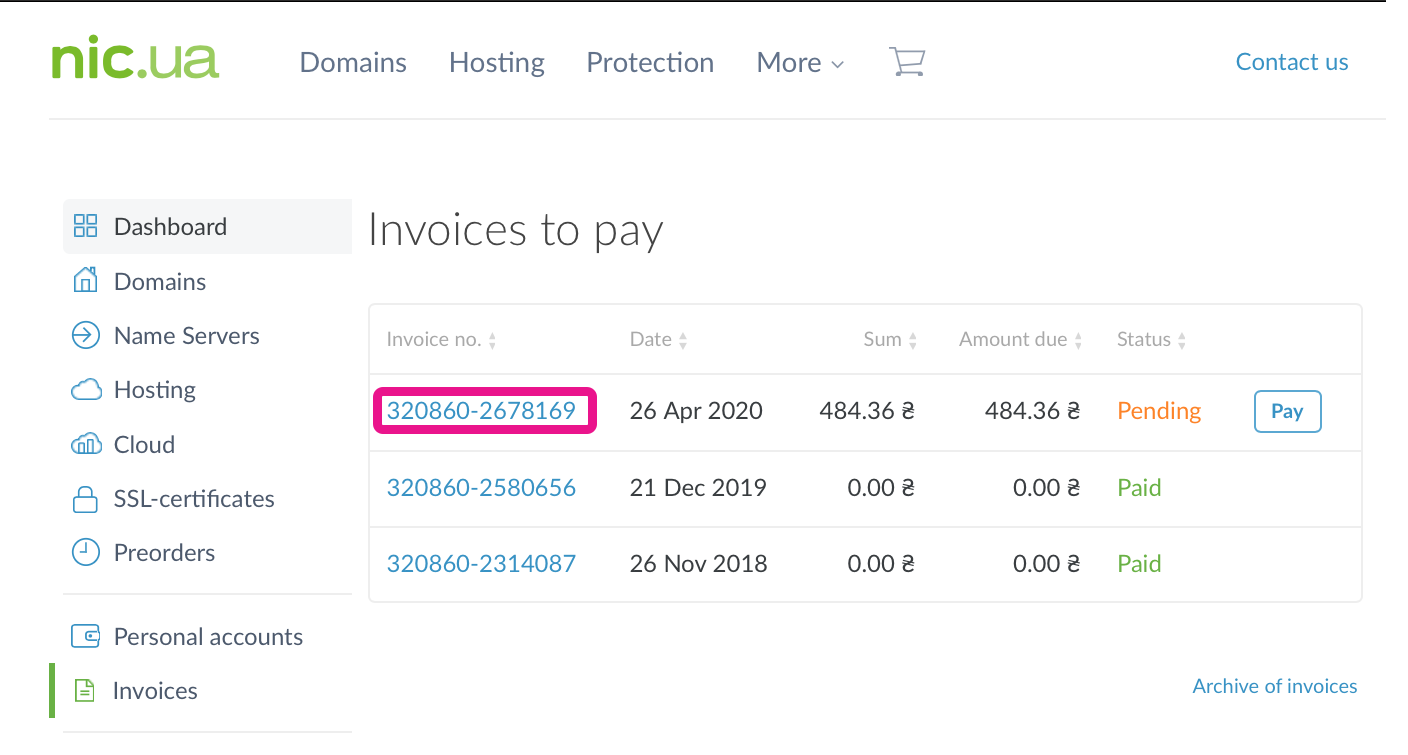Click the Personal accounts wallet icon
The width and height of the screenshot is (1408, 755).
(86, 636)
